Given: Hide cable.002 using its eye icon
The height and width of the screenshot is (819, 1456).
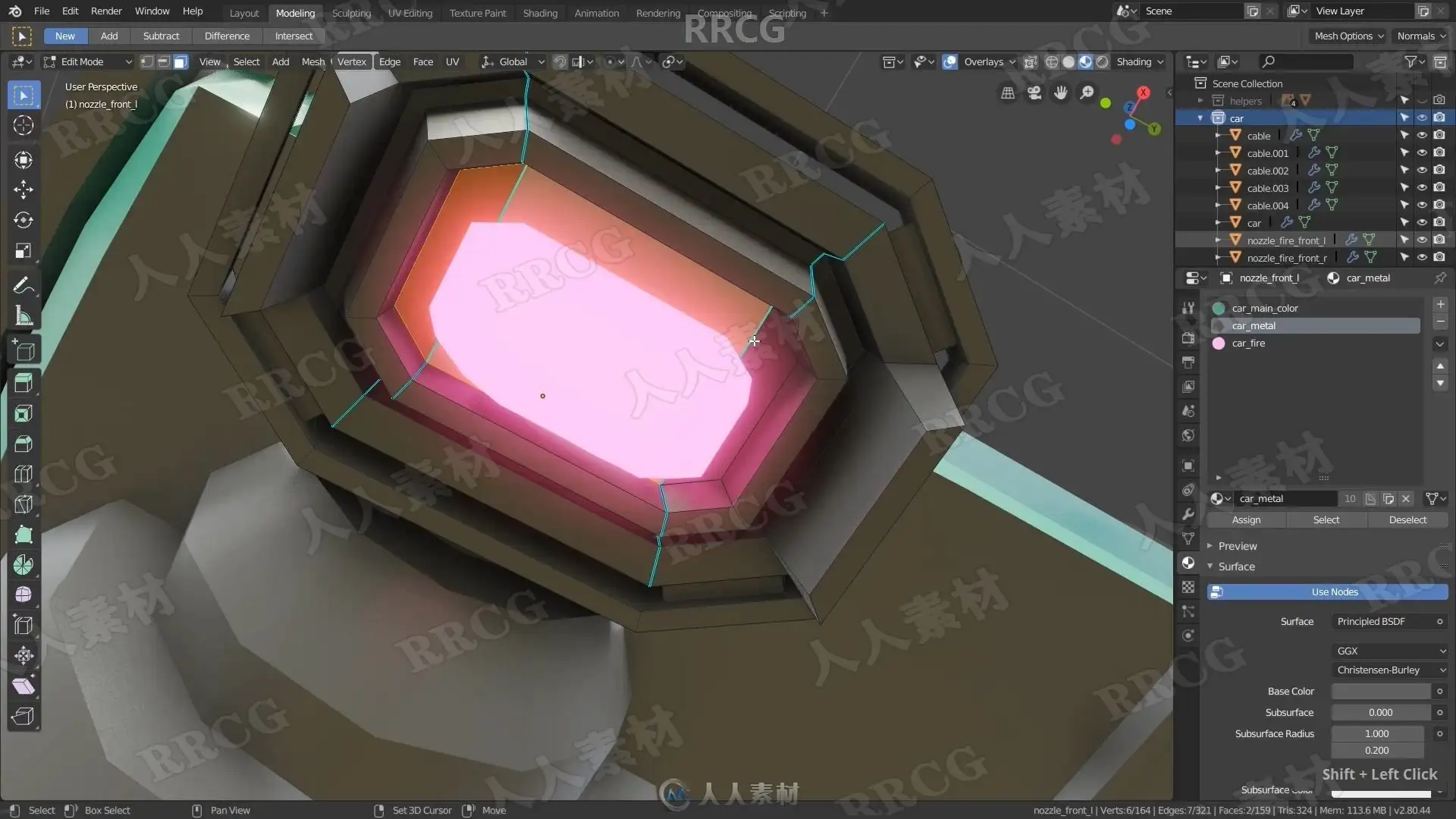Looking at the screenshot, I should coord(1422,170).
